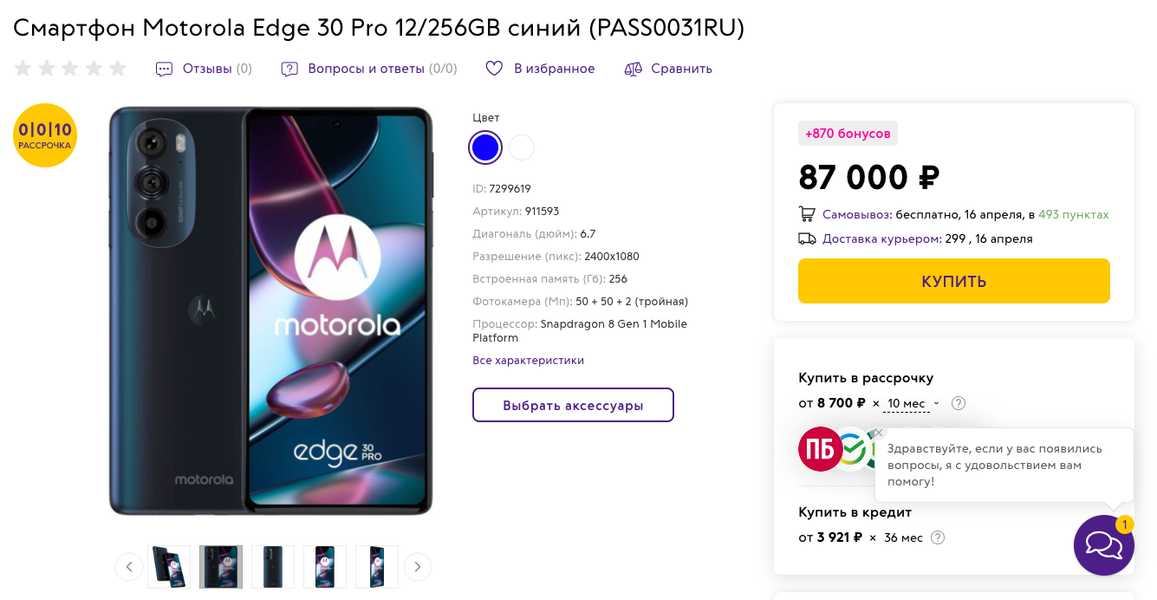Open the 10 мес installment term dropdown
The height and width of the screenshot is (600, 1157).
click(912, 403)
